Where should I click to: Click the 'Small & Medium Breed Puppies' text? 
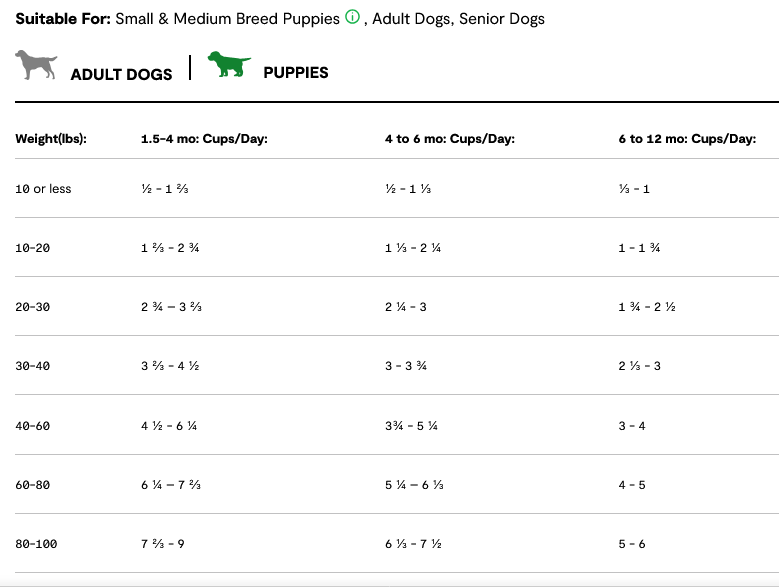[227, 19]
